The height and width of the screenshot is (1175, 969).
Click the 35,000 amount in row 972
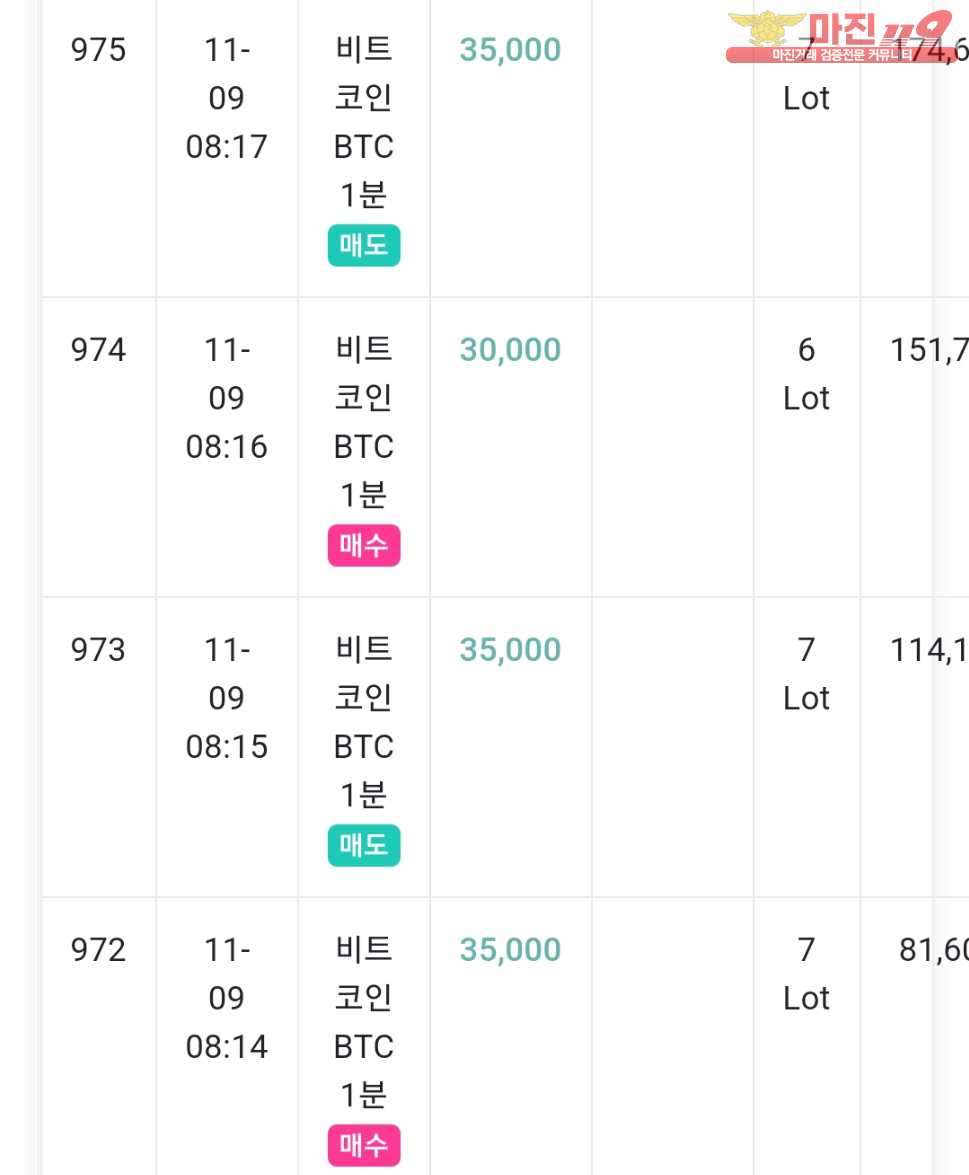click(510, 950)
